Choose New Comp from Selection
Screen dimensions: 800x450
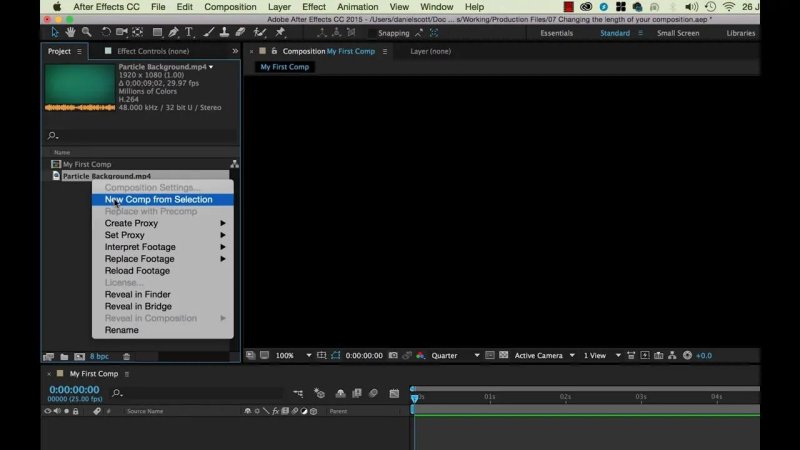click(162, 199)
